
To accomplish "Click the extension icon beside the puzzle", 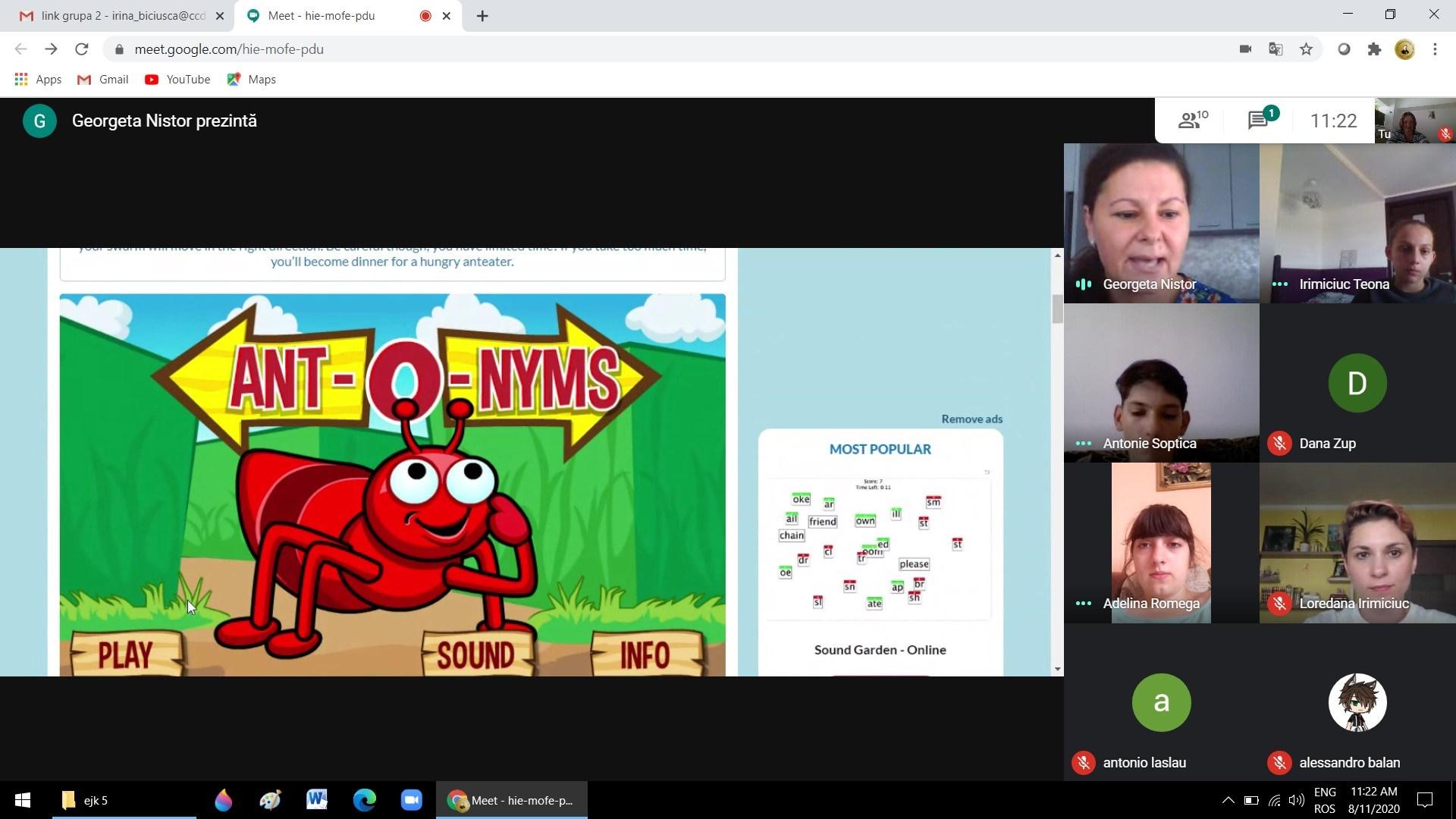I will [1344, 49].
